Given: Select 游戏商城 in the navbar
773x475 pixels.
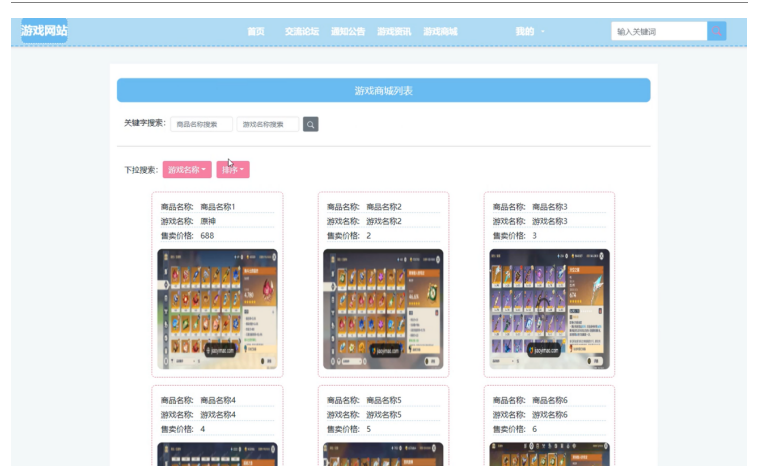Looking at the screenshot, I should pos(440,32).
